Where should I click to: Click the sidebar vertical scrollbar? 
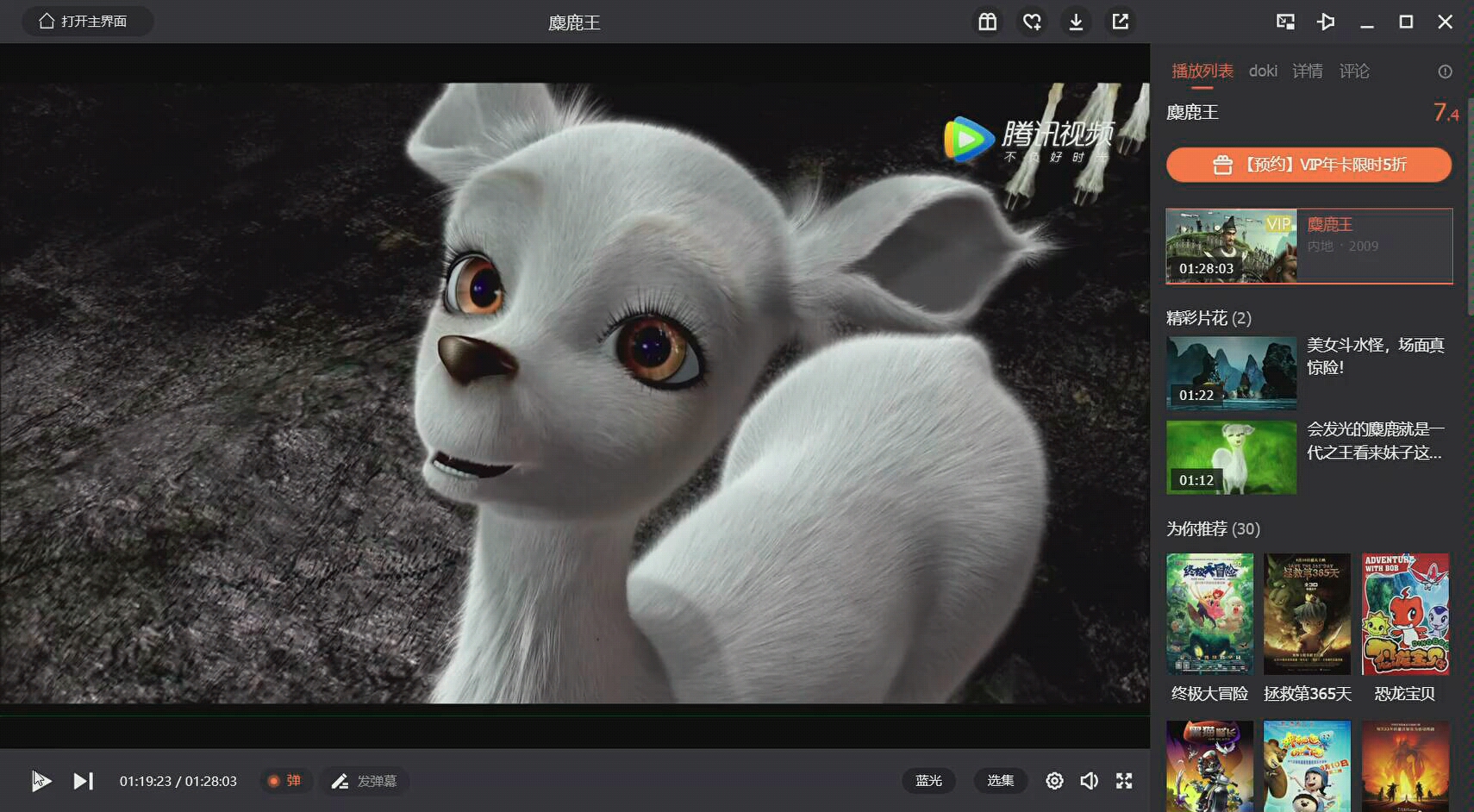[x=1470, y=207]
